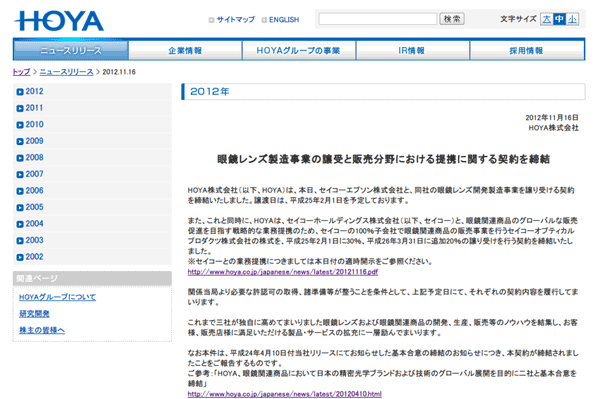Open the IR情報 tab

[412, 50]
